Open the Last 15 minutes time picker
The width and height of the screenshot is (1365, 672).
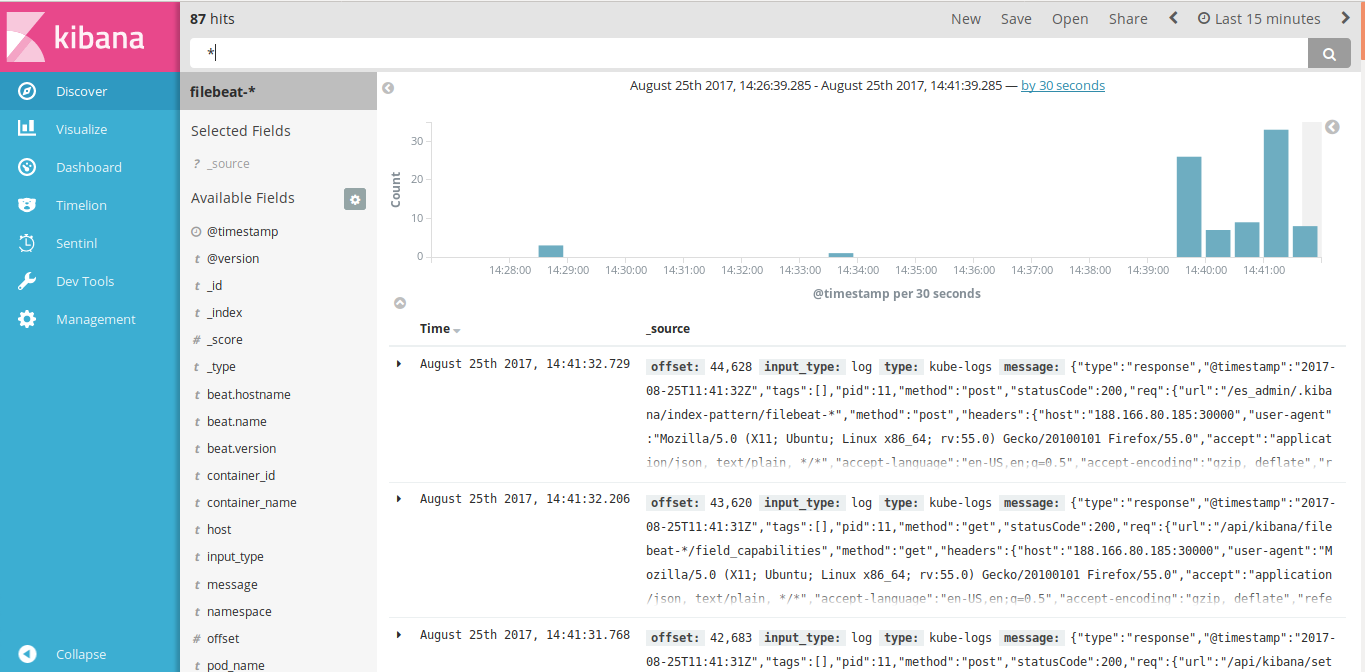(x=1259, y=19)
